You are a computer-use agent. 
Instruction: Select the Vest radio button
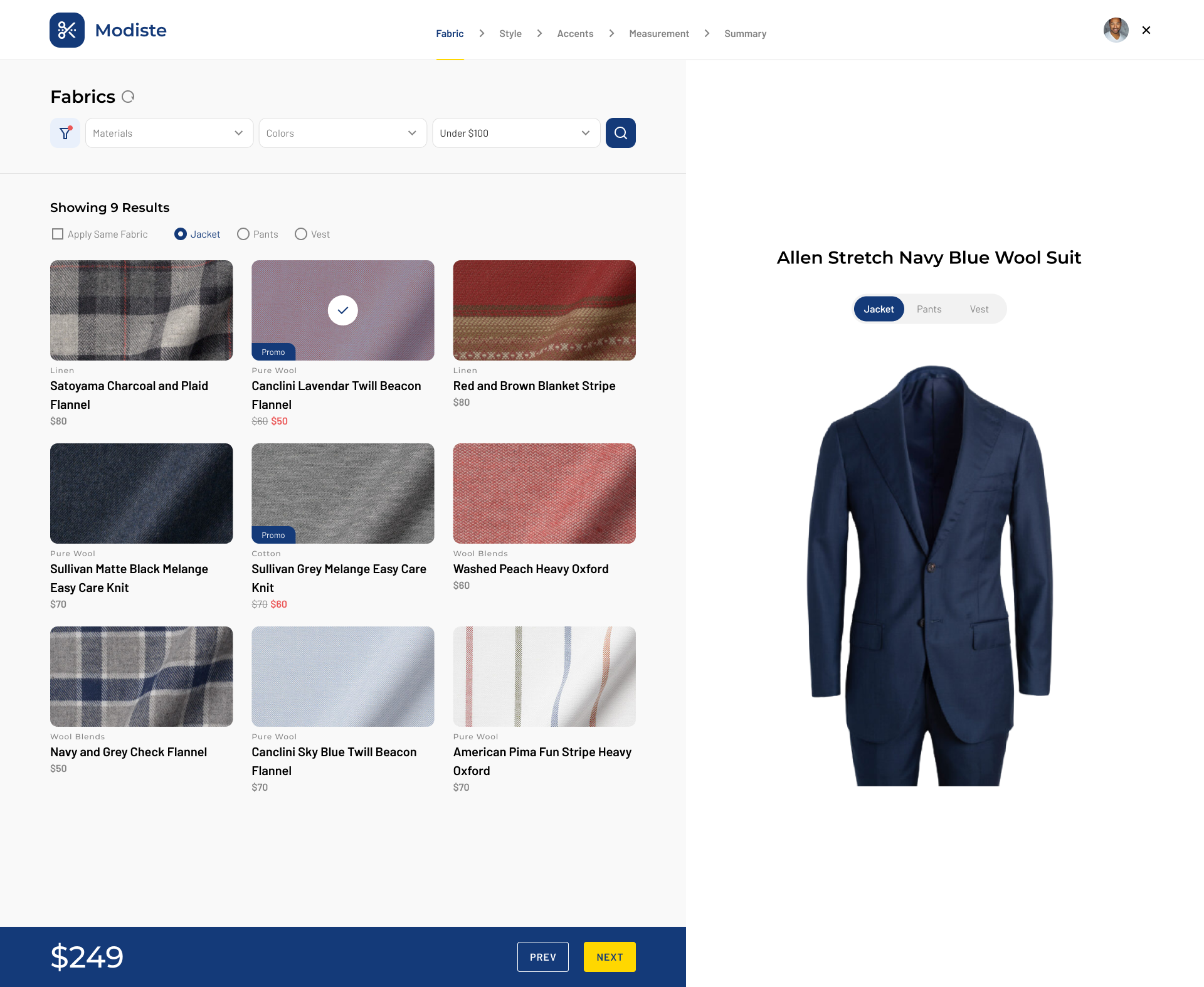[x=301, y=234]
